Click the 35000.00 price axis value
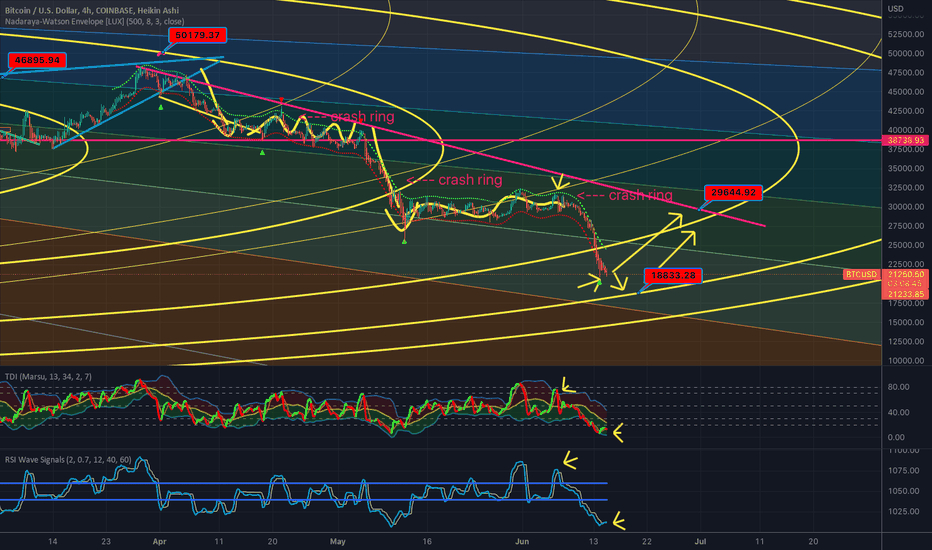Screen dimensions: 932x550 coord(906,168)
